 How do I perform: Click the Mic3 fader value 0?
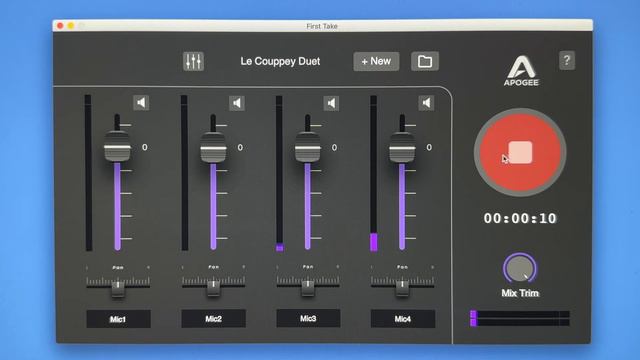(x=334, y=147)
